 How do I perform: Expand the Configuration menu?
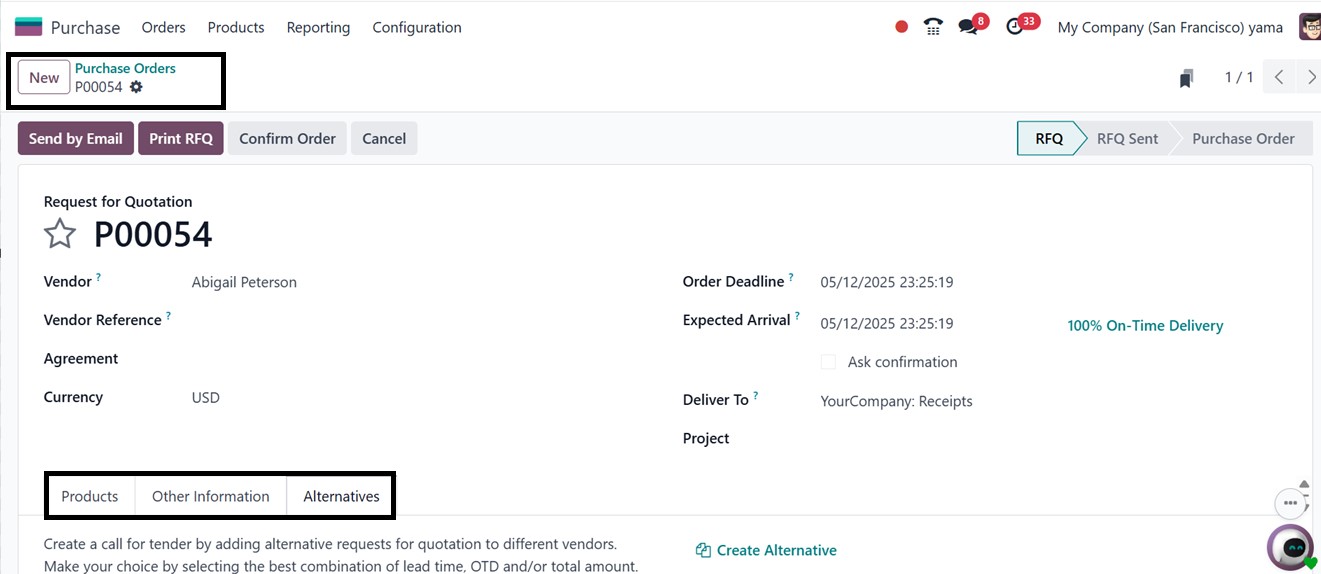coord(417,27)
